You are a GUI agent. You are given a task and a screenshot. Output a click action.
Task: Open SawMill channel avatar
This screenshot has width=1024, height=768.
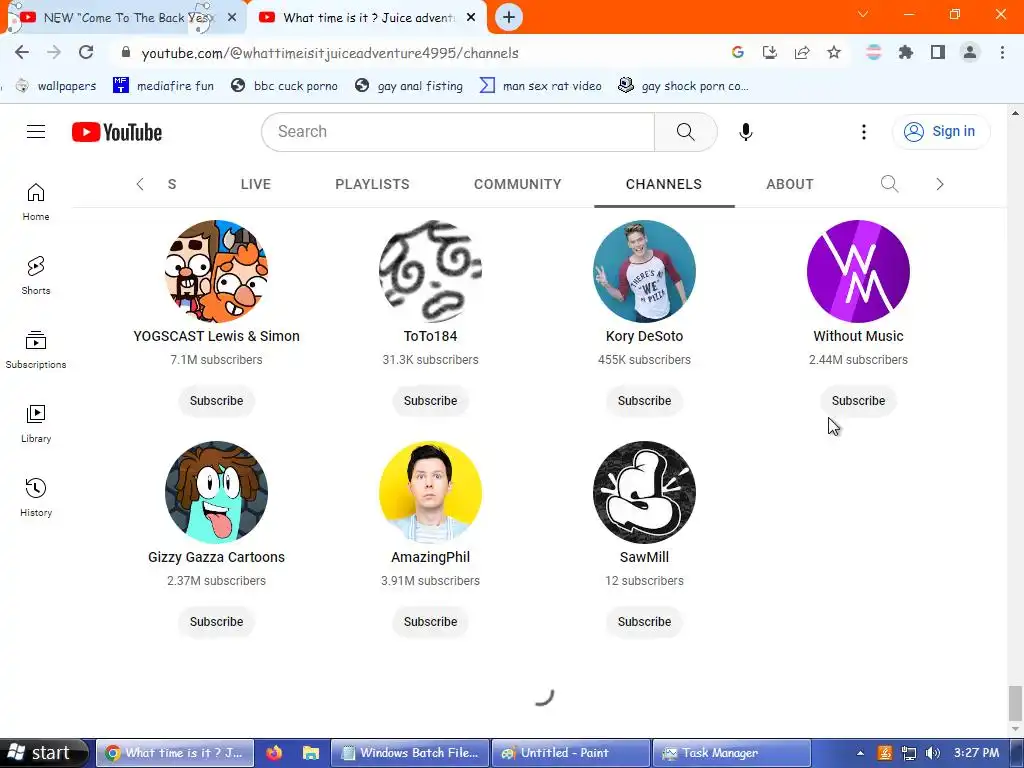tap(644, 492)
